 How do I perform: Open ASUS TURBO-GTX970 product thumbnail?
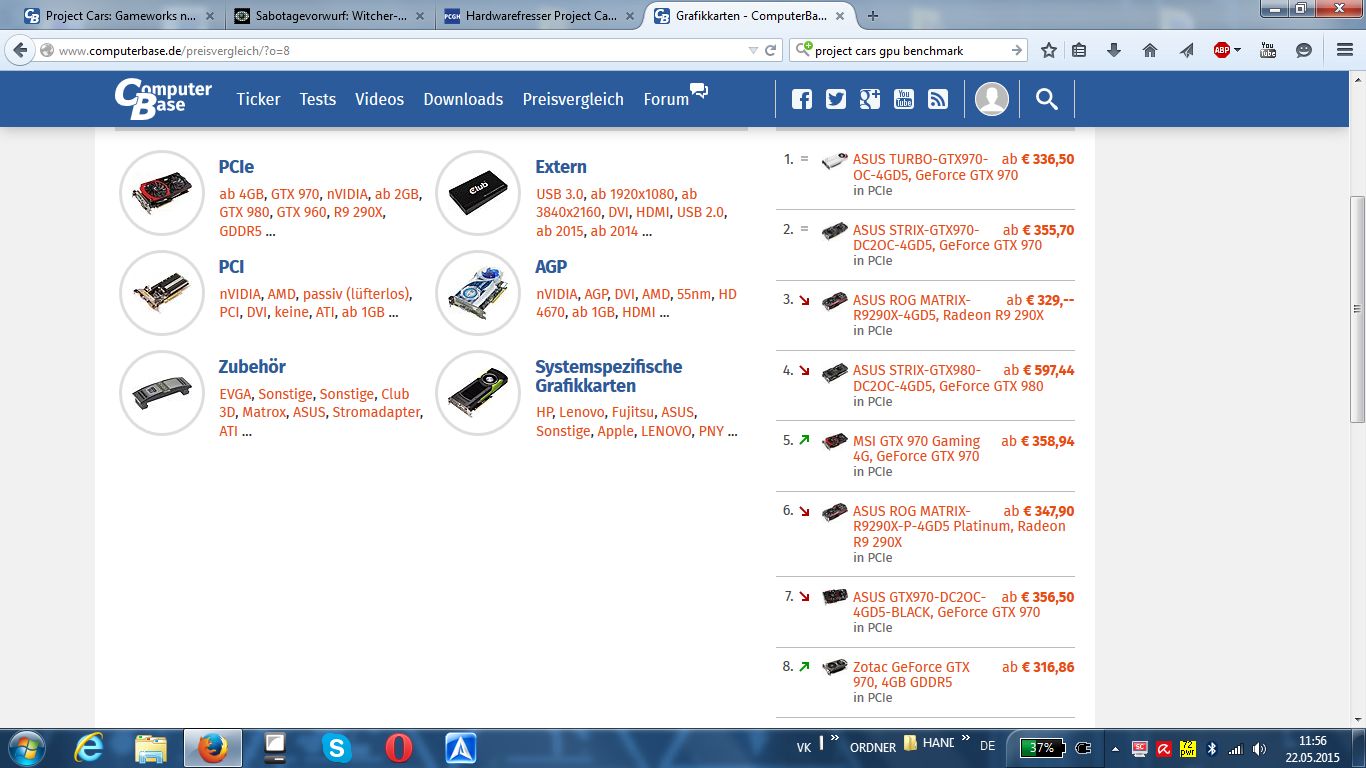click(x=834, y=161)
